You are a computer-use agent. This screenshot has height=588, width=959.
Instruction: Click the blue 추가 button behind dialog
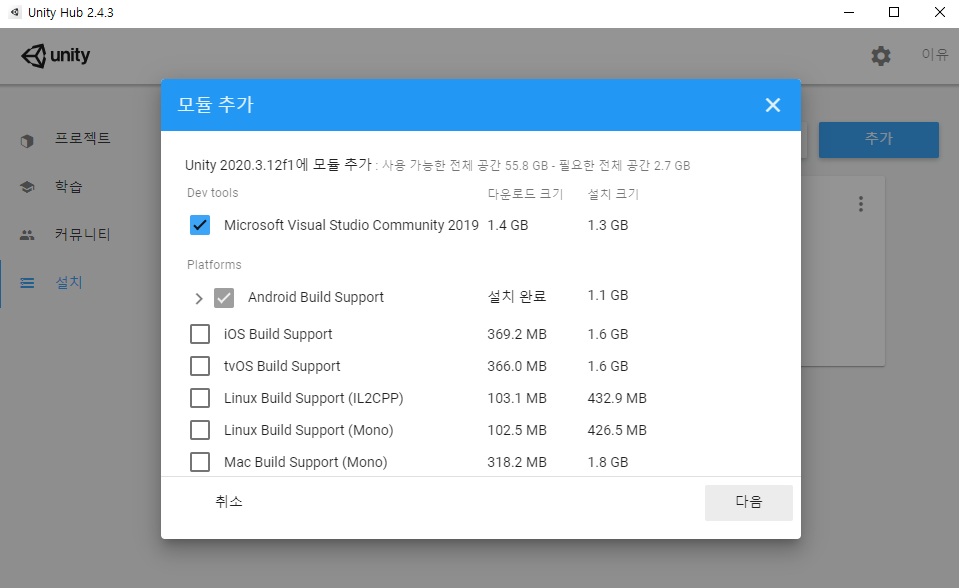click(879, 140)
